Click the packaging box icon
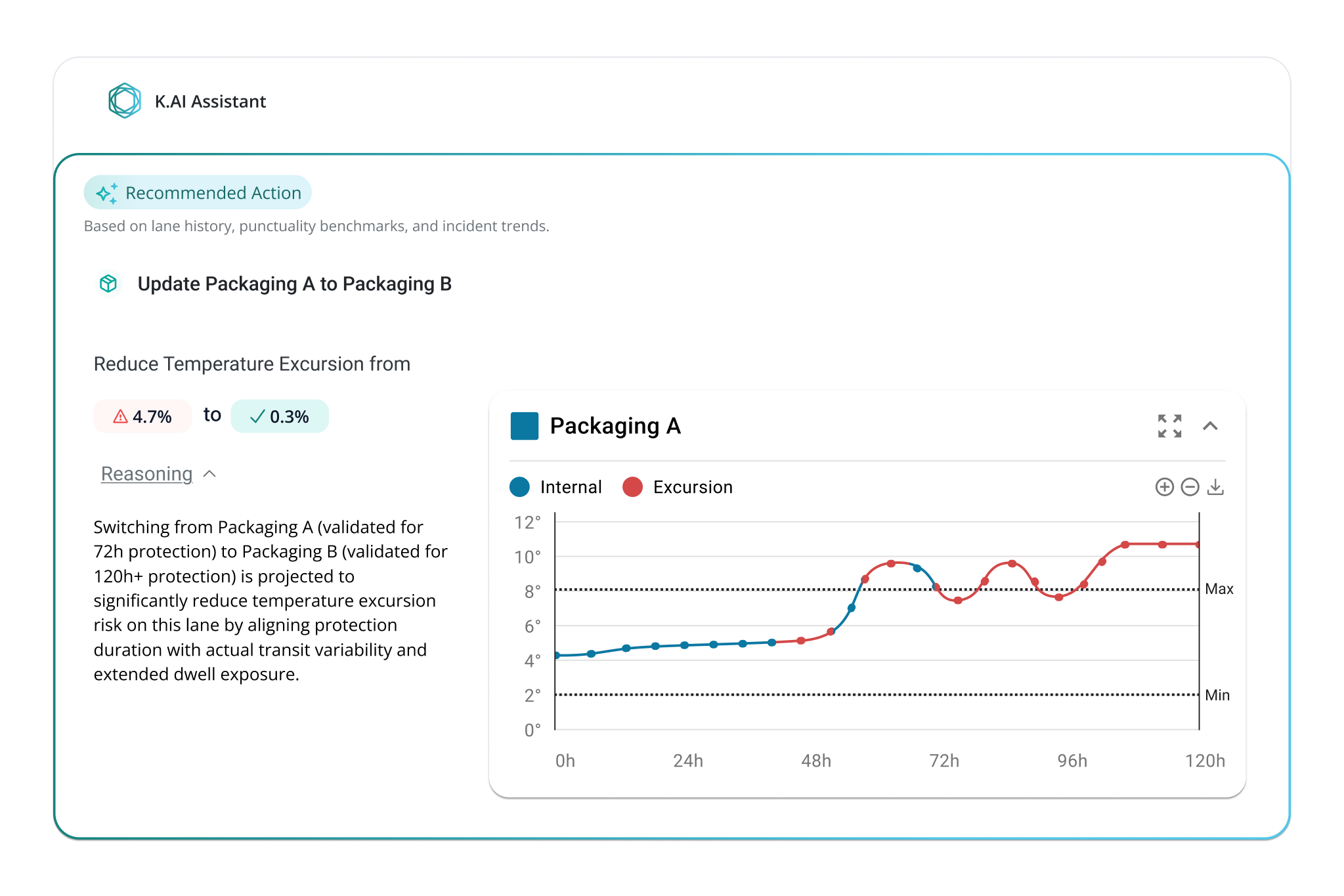The height and width of the screenshot is (896, 1344). point(108,284)
